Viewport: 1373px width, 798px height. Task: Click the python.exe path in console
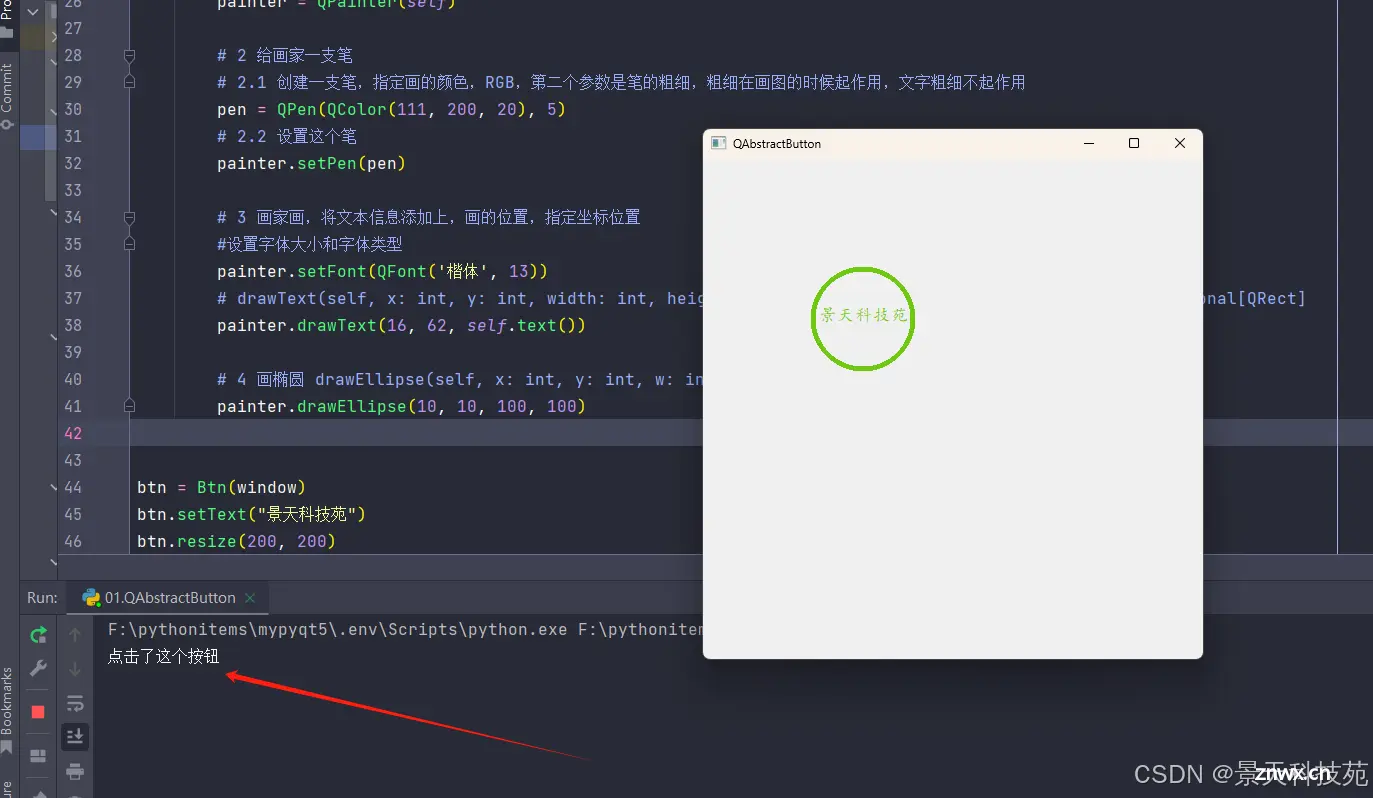tap(337, 630)
